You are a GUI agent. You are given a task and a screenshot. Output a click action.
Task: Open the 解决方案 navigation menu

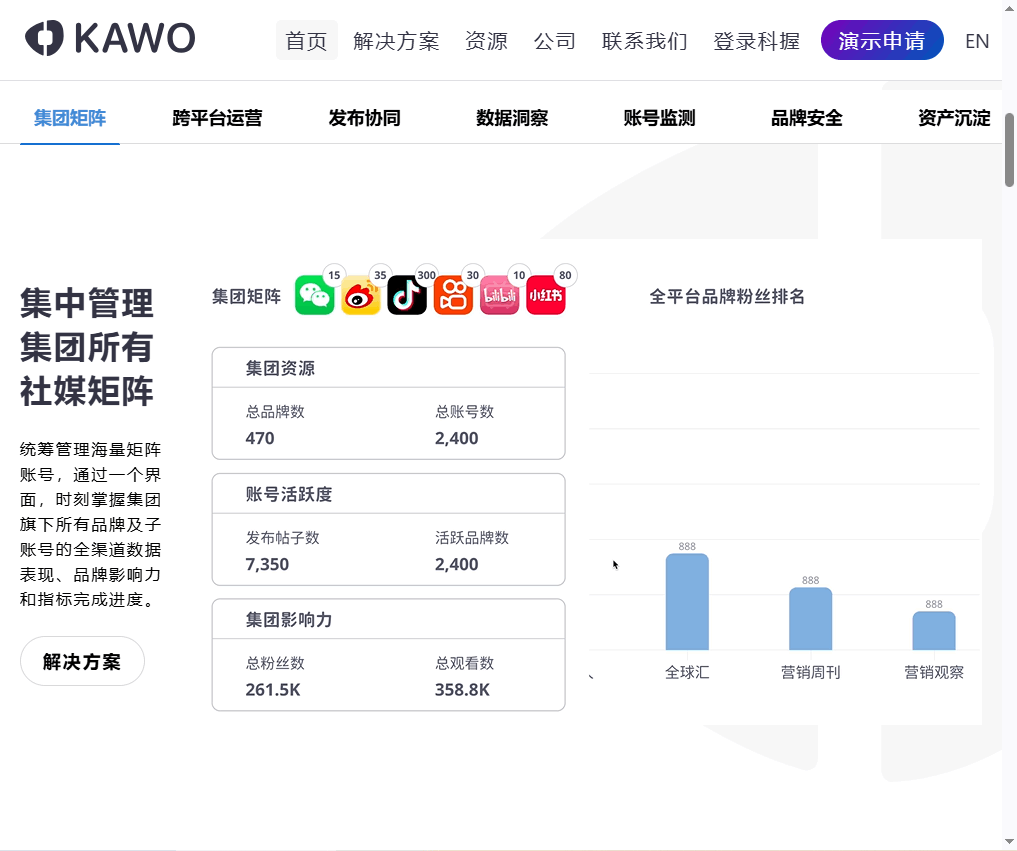[396, 40]
